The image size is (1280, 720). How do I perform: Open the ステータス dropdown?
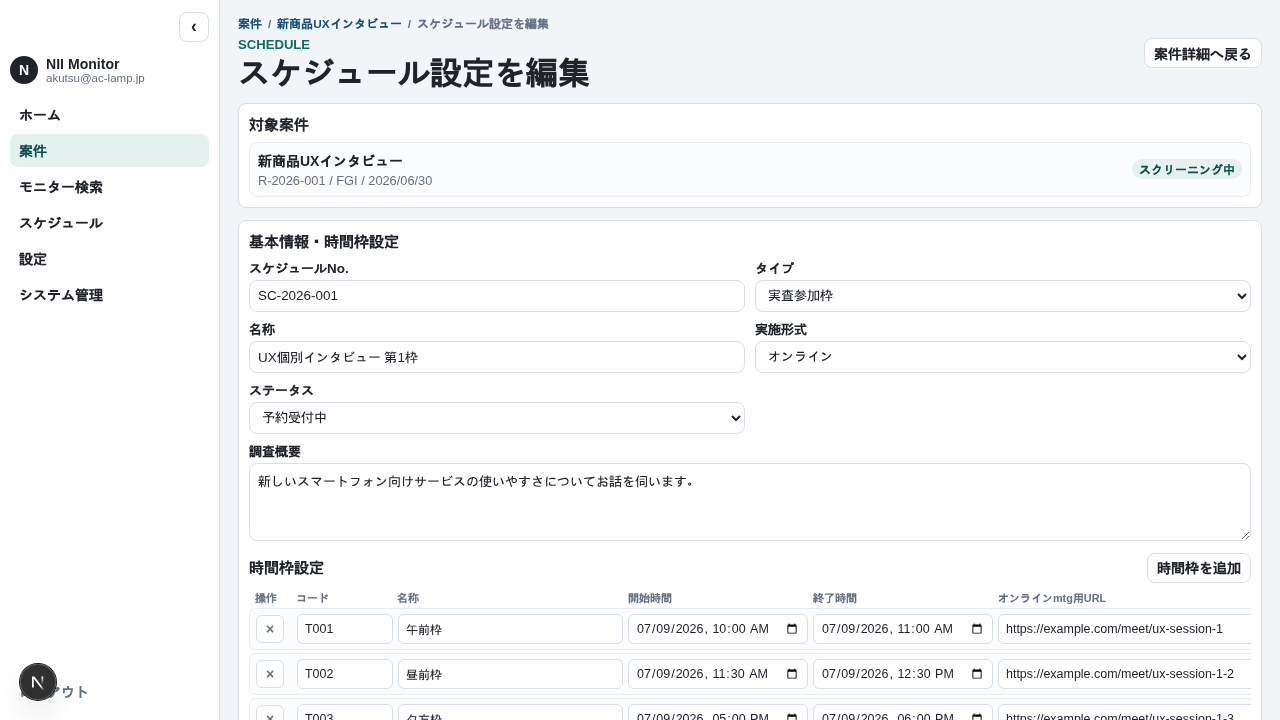pyautogui.click(x=497, y=418)
